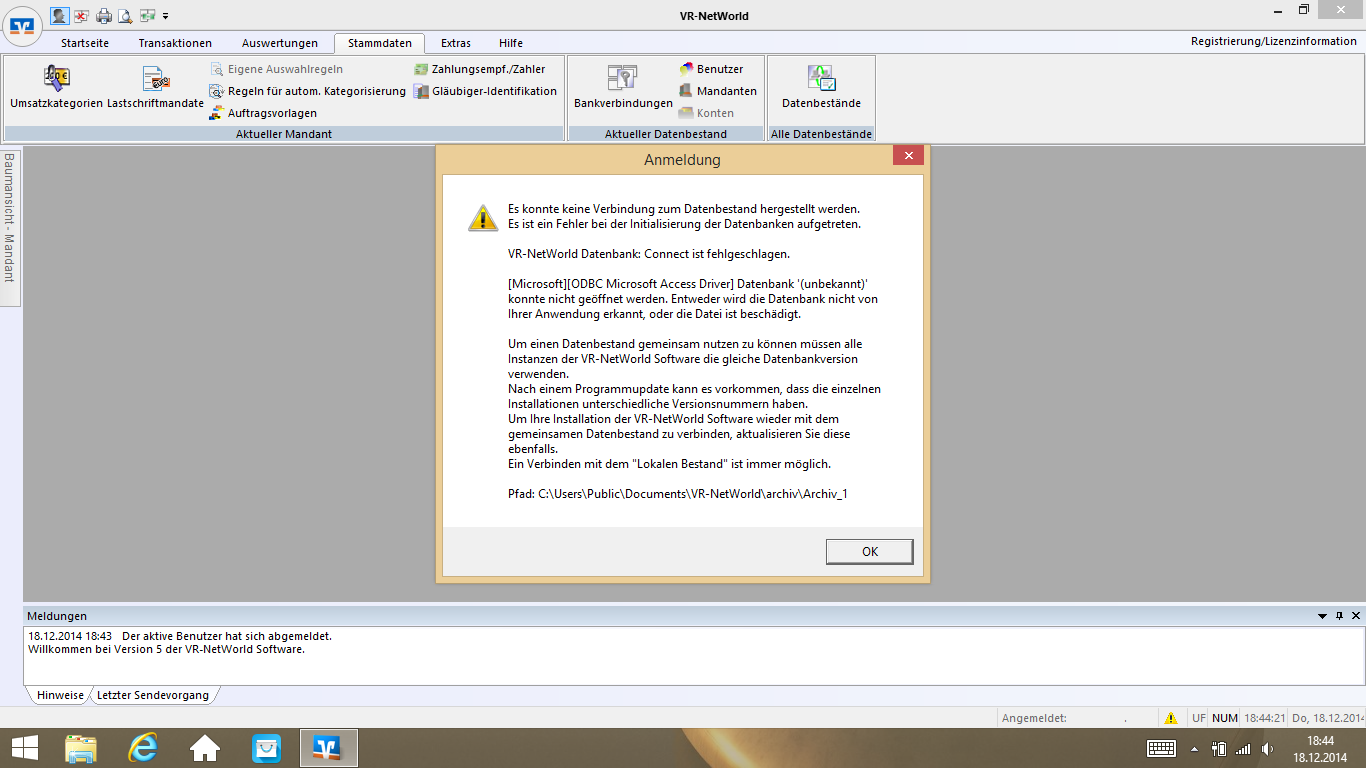Click the status bar time 18:44:21
Image resolution: width=1366 pixels, height=768 pixels.
pos(1263,718)
